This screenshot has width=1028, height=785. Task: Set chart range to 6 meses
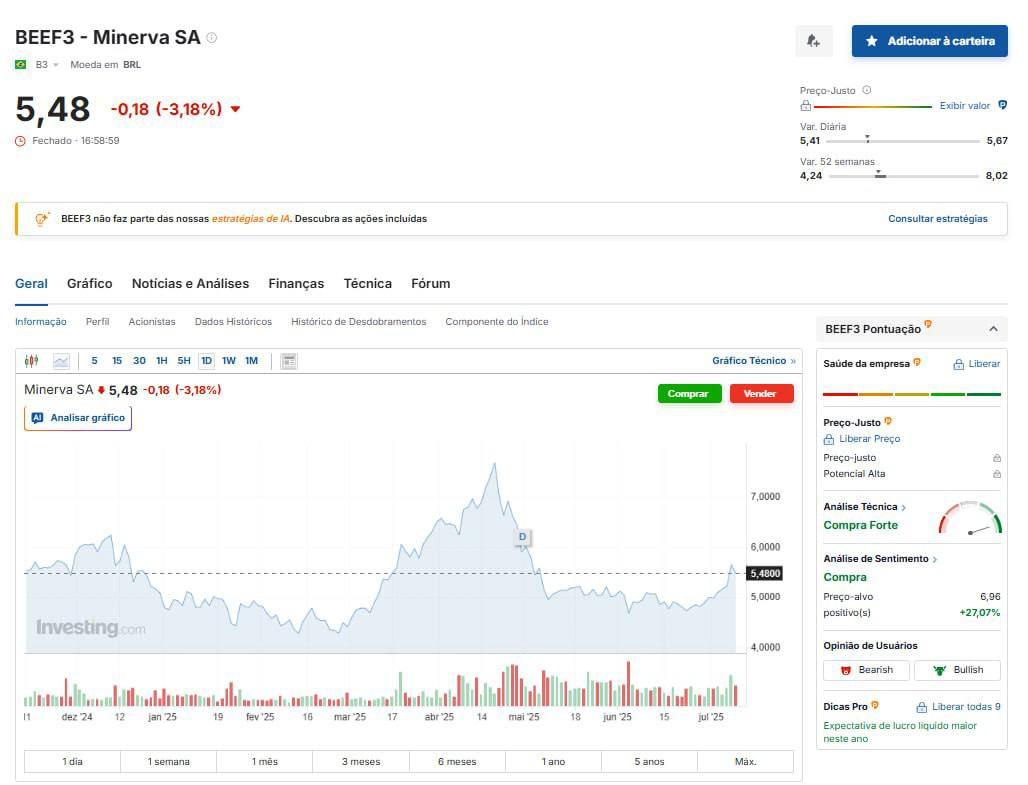[x=457, y=761]
